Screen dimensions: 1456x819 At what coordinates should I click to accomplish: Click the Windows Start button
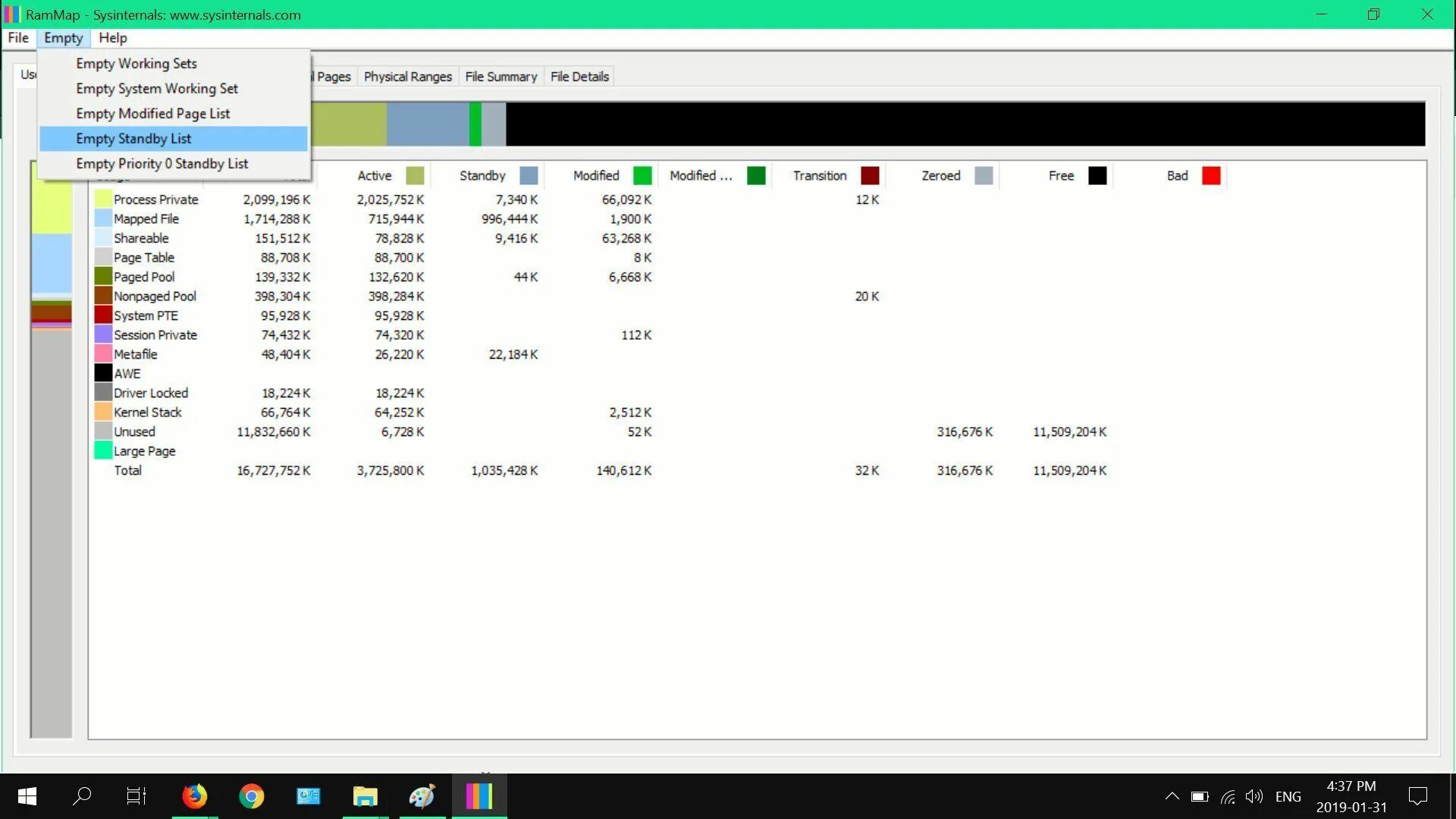[27, 796]
